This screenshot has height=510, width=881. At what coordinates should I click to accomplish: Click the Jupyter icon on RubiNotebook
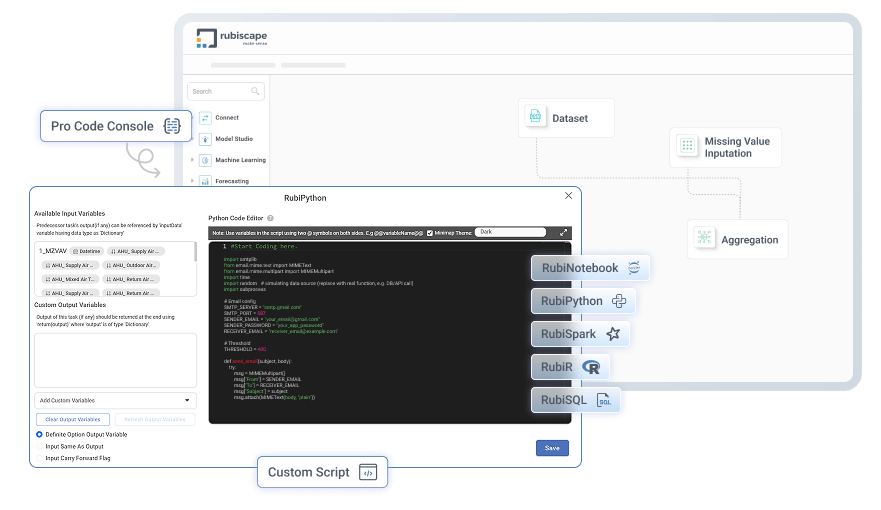634,267
